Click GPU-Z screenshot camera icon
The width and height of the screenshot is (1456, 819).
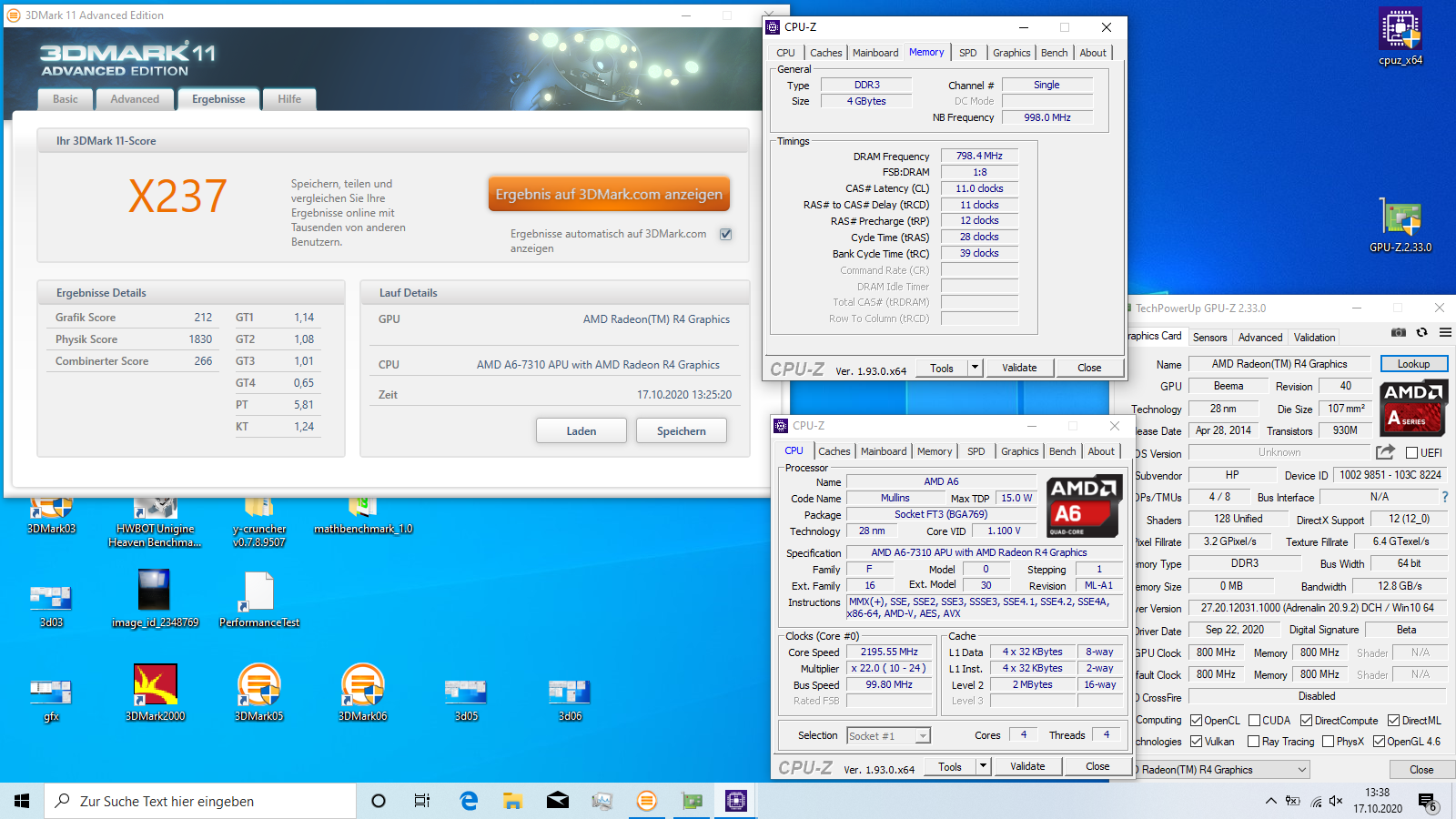pyautogui.click(x=1399, y=333)
